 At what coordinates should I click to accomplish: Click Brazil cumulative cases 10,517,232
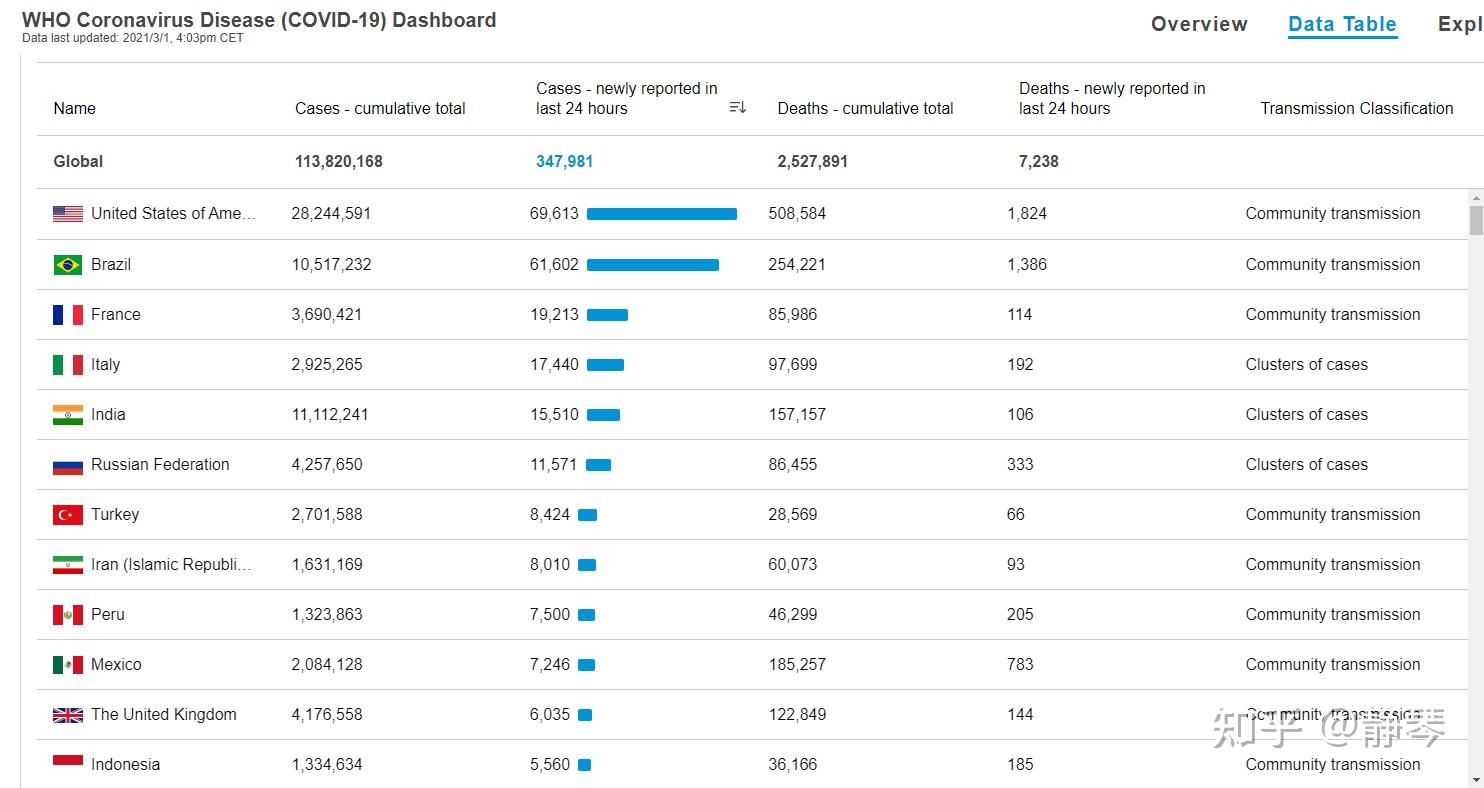[x=331, y=264]
